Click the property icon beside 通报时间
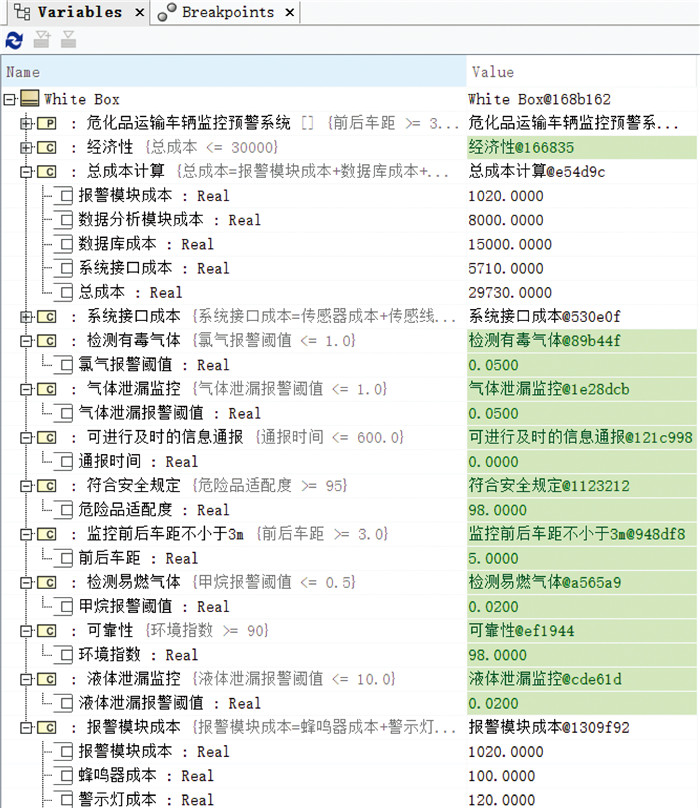This screenshot has width=700, height=808. click(63, 461)
